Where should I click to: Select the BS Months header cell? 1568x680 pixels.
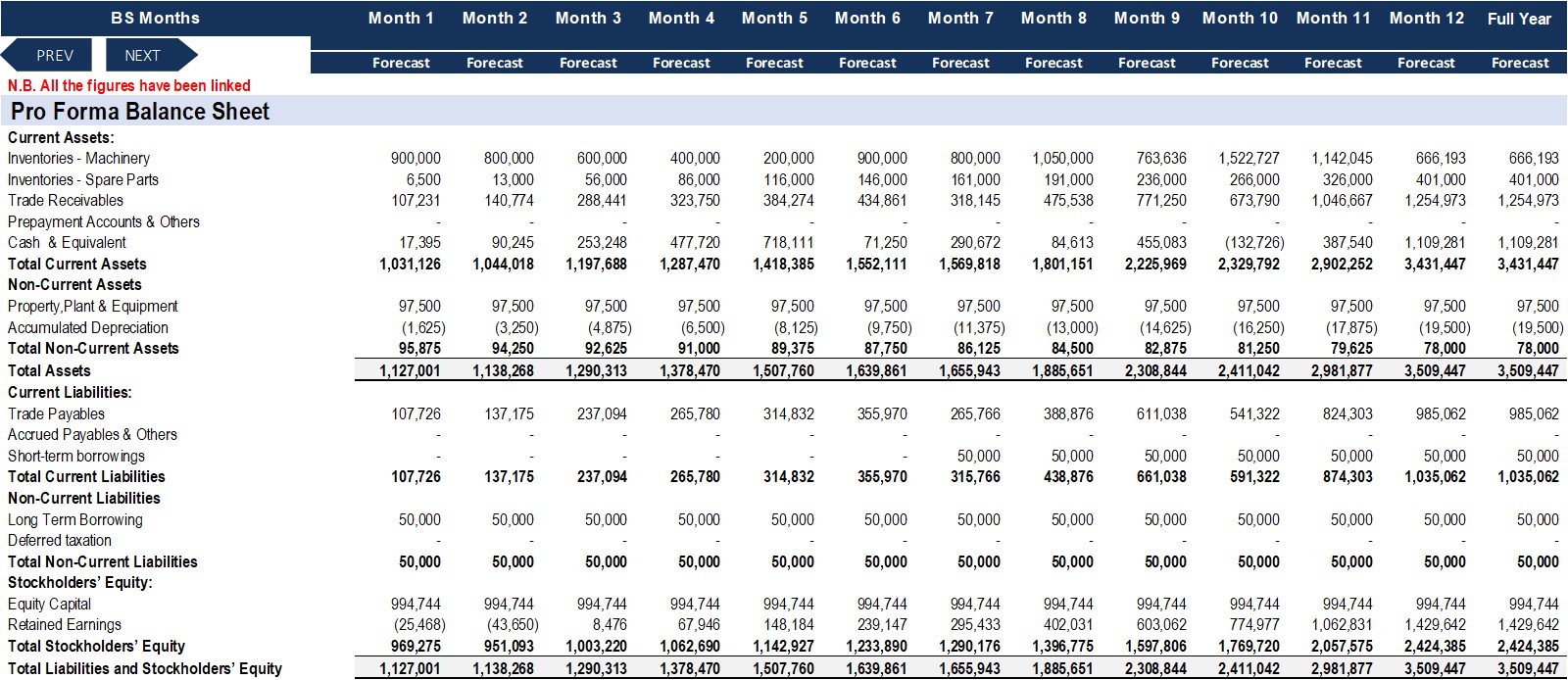pos(155,18)
